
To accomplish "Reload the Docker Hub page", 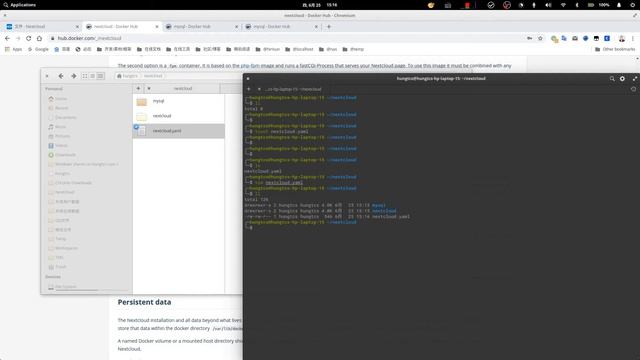I will 29,38.
